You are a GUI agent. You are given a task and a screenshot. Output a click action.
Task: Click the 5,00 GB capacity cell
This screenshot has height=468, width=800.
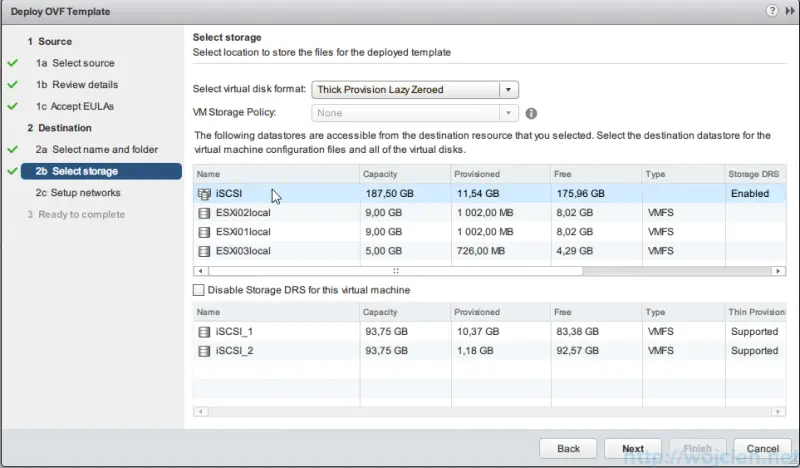383,251
